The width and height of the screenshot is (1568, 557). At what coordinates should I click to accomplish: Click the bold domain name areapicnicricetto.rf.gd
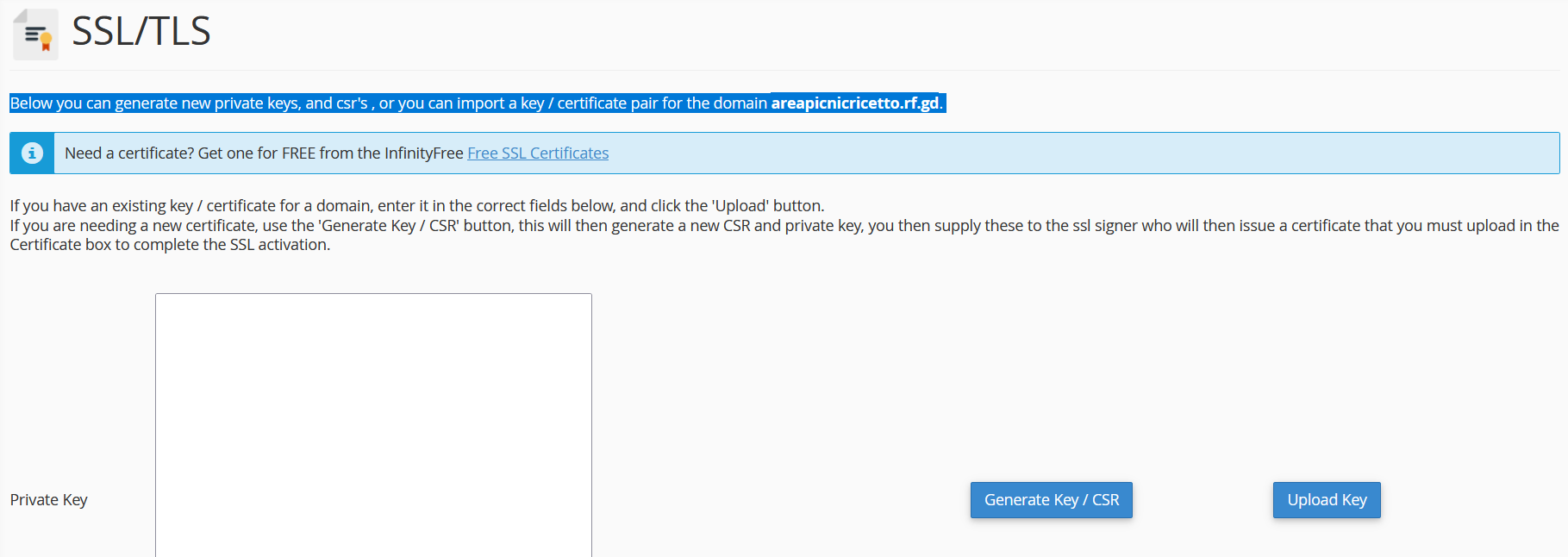tap(853, 103)
